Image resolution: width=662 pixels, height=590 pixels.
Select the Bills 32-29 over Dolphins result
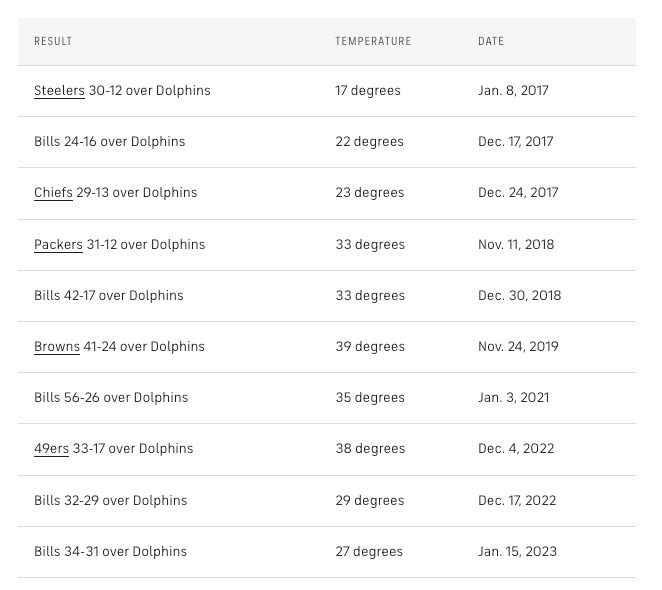(x=111, y=500)
